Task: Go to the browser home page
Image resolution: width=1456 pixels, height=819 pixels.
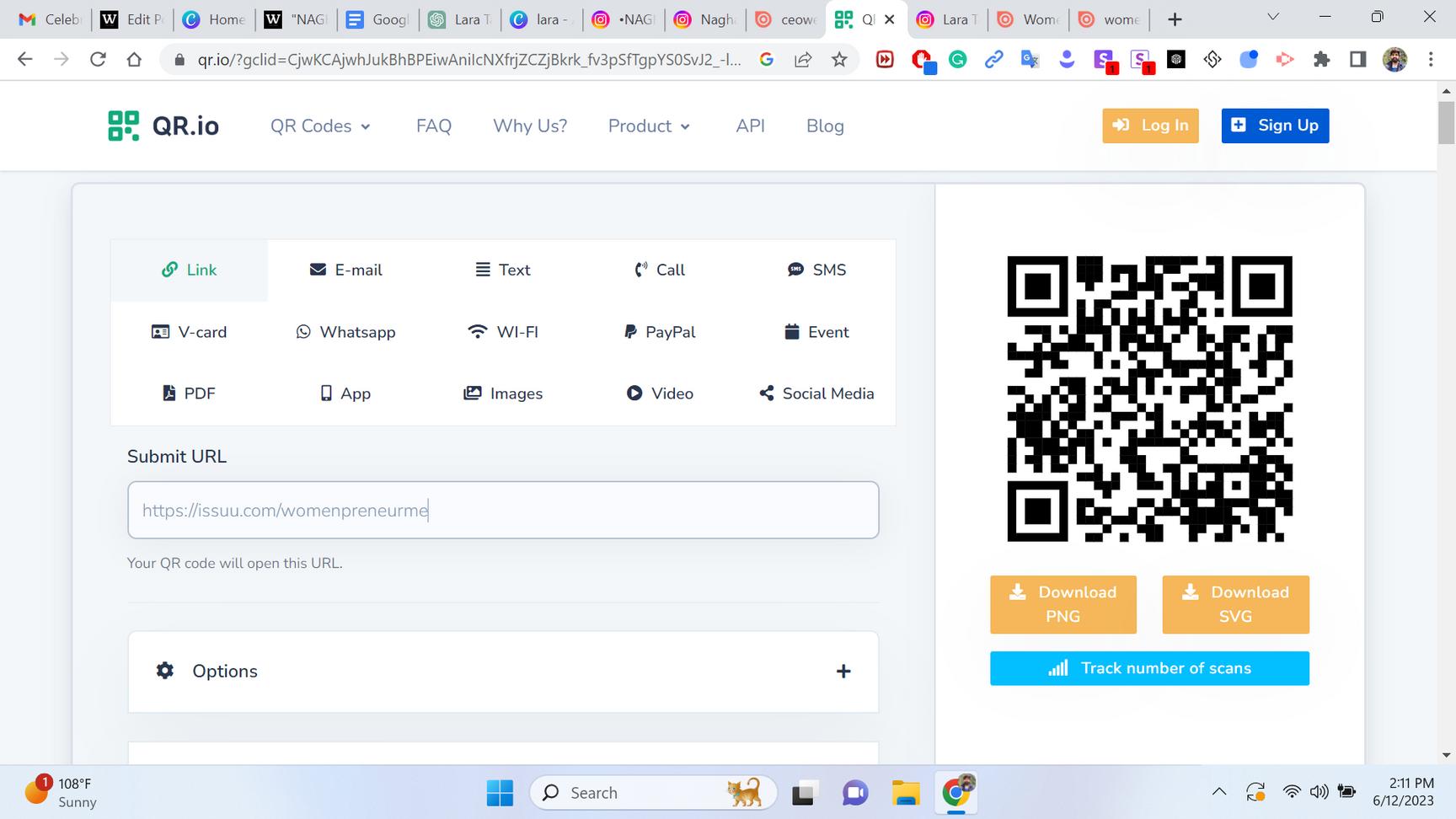Action: click(134, 59)
